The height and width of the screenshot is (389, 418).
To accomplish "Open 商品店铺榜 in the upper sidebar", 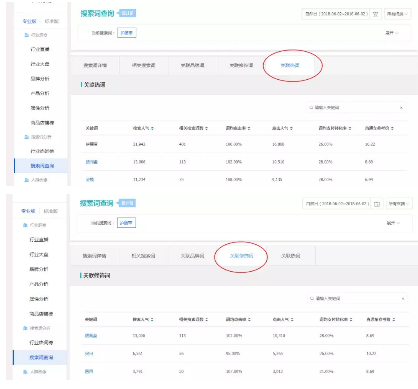I will pyautogui.click(x=42, y=123).
